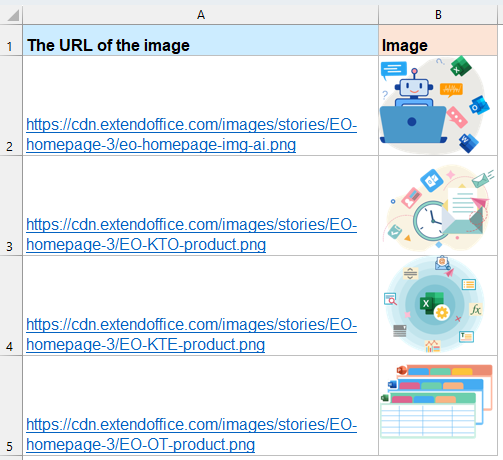Click the Outlook icon in clock image
Viewport: 503px width, 460px height.
coord(432,180)
